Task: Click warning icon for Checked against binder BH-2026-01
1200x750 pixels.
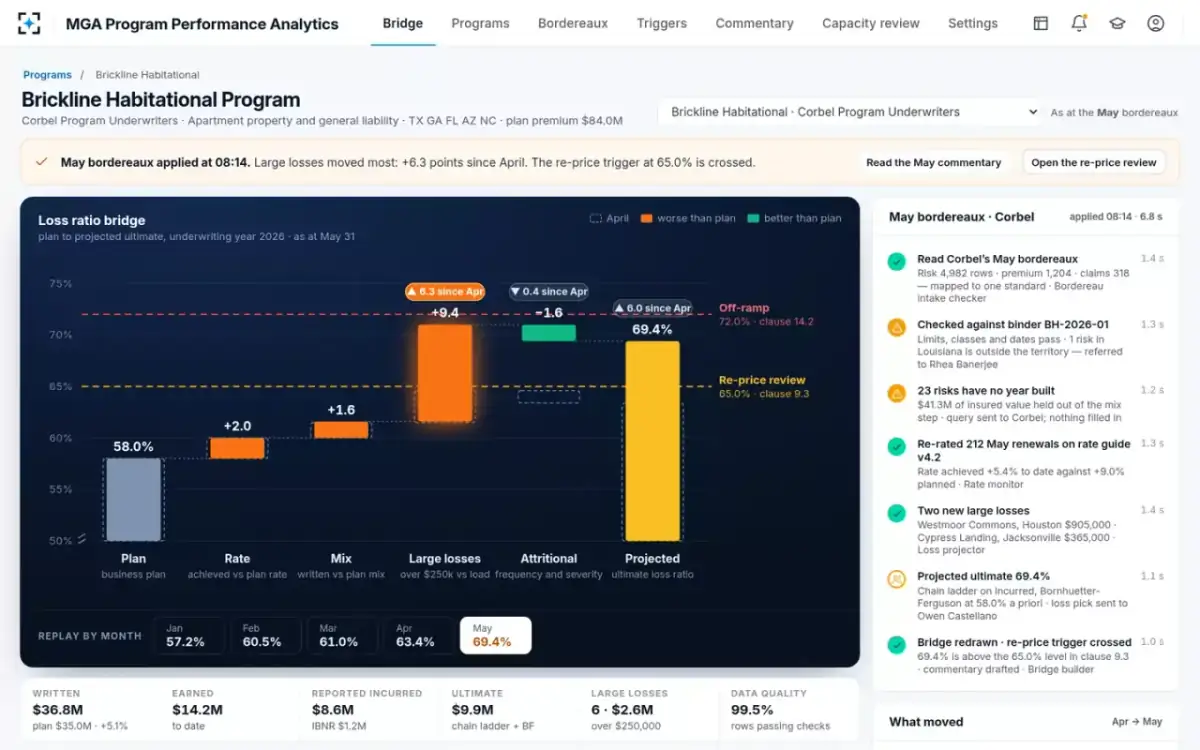Action: (897, 327)
